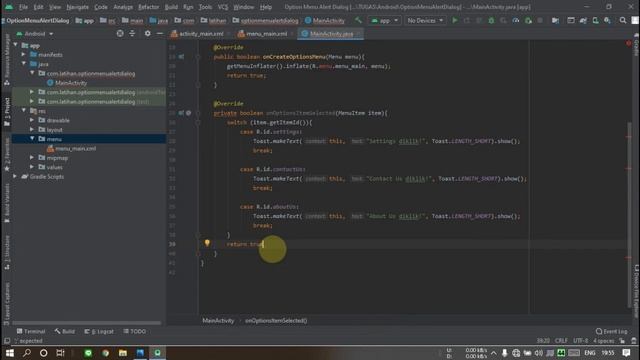Open the TODO tool window

135,331
